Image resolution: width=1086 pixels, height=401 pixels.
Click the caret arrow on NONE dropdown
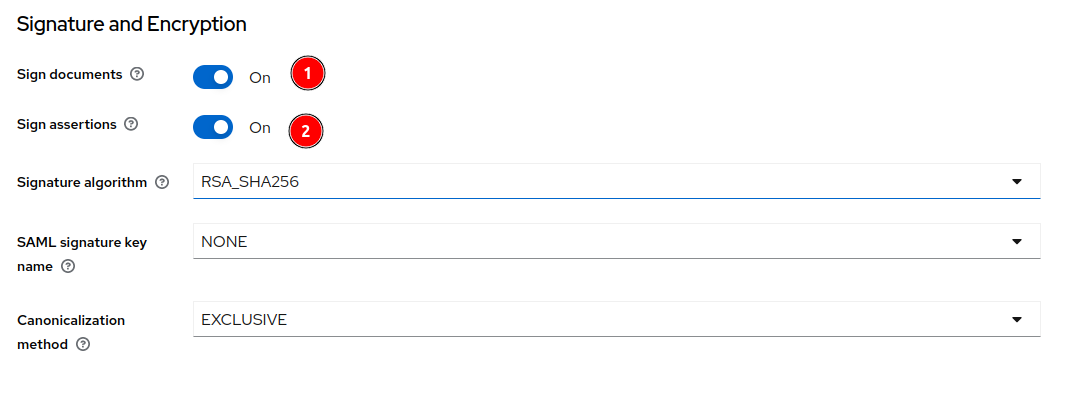(1017, 242)
